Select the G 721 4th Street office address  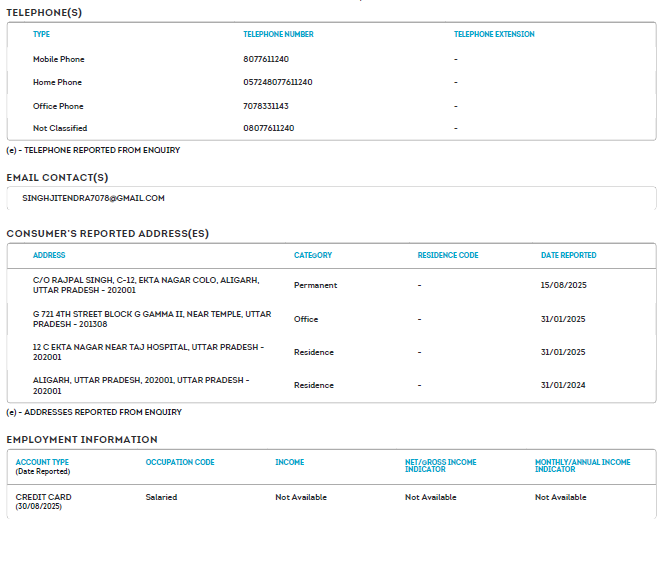click(x=152, y=319)
